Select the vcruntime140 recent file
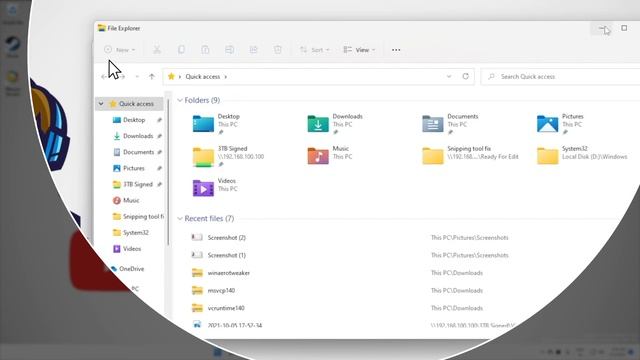The width and height of the screenshot is (640, 360). [x=226, y=308]
